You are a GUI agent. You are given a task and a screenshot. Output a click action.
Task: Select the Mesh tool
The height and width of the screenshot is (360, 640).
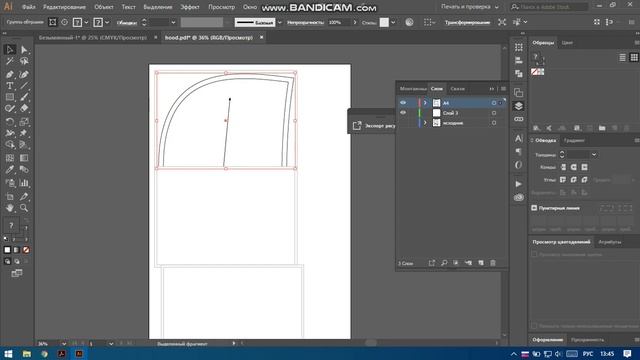pyautogui.click(x=9, y=158)
